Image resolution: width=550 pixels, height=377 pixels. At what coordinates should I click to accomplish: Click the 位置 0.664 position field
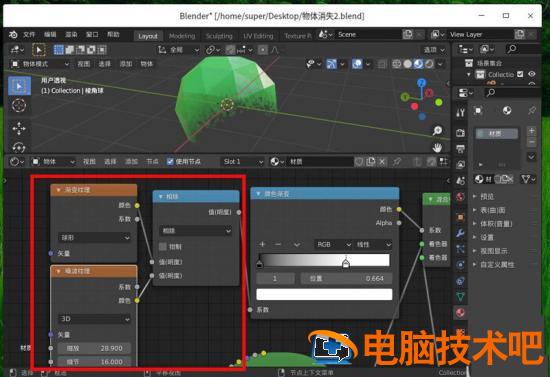[346, 278]
